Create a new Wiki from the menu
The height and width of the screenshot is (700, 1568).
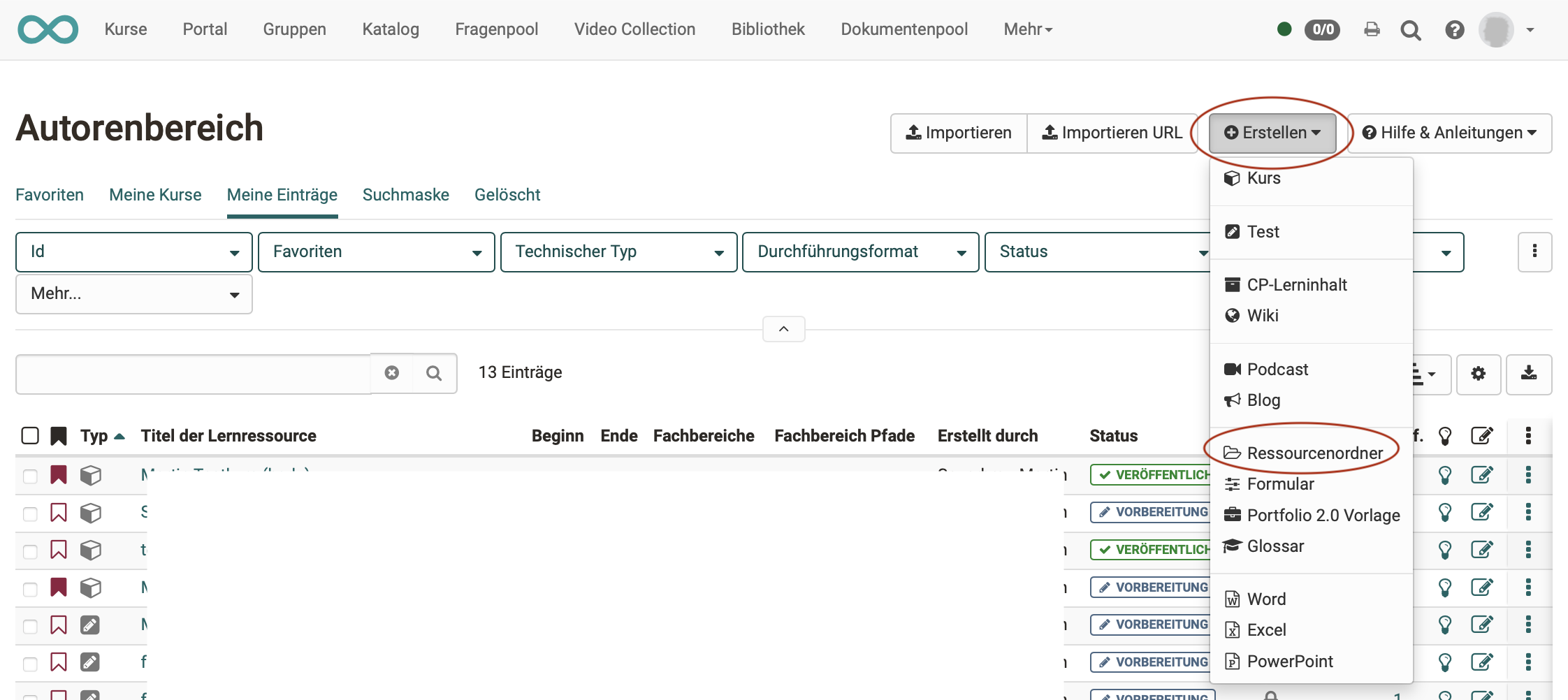tap(1262, 315)
